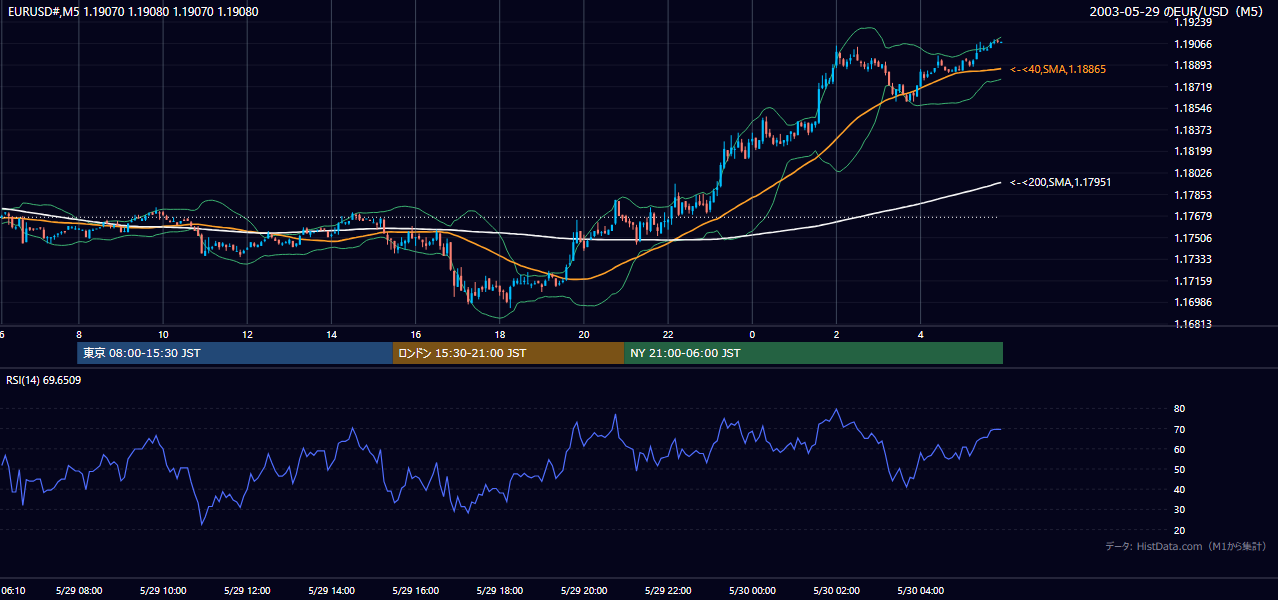Click the 40 SMA label reading 1.18865
Image resolution: width=1278 pixels, height=600 pixels.
click(x=1057, y=69)
